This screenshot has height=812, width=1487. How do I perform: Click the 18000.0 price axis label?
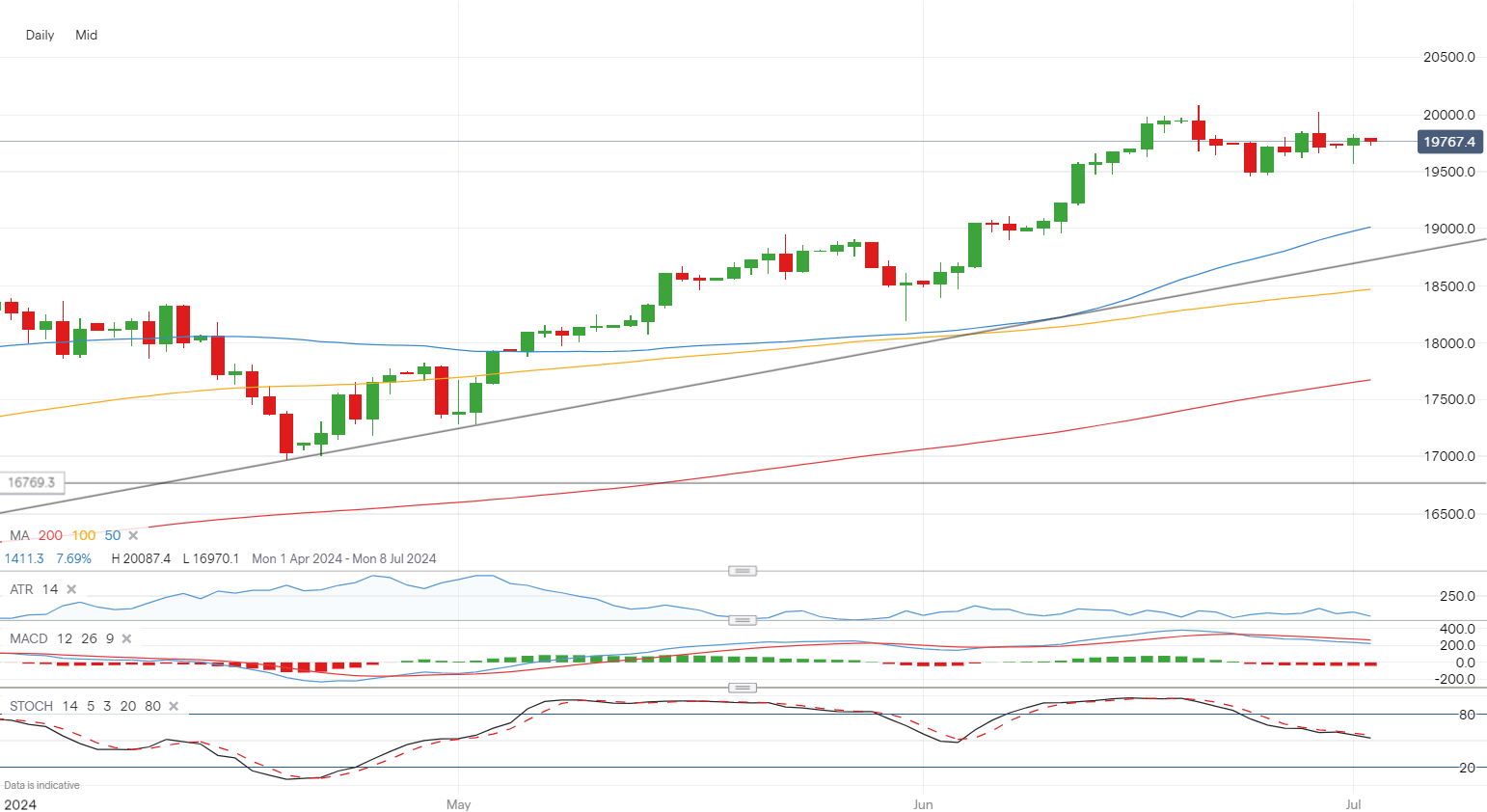point(1449,343)
